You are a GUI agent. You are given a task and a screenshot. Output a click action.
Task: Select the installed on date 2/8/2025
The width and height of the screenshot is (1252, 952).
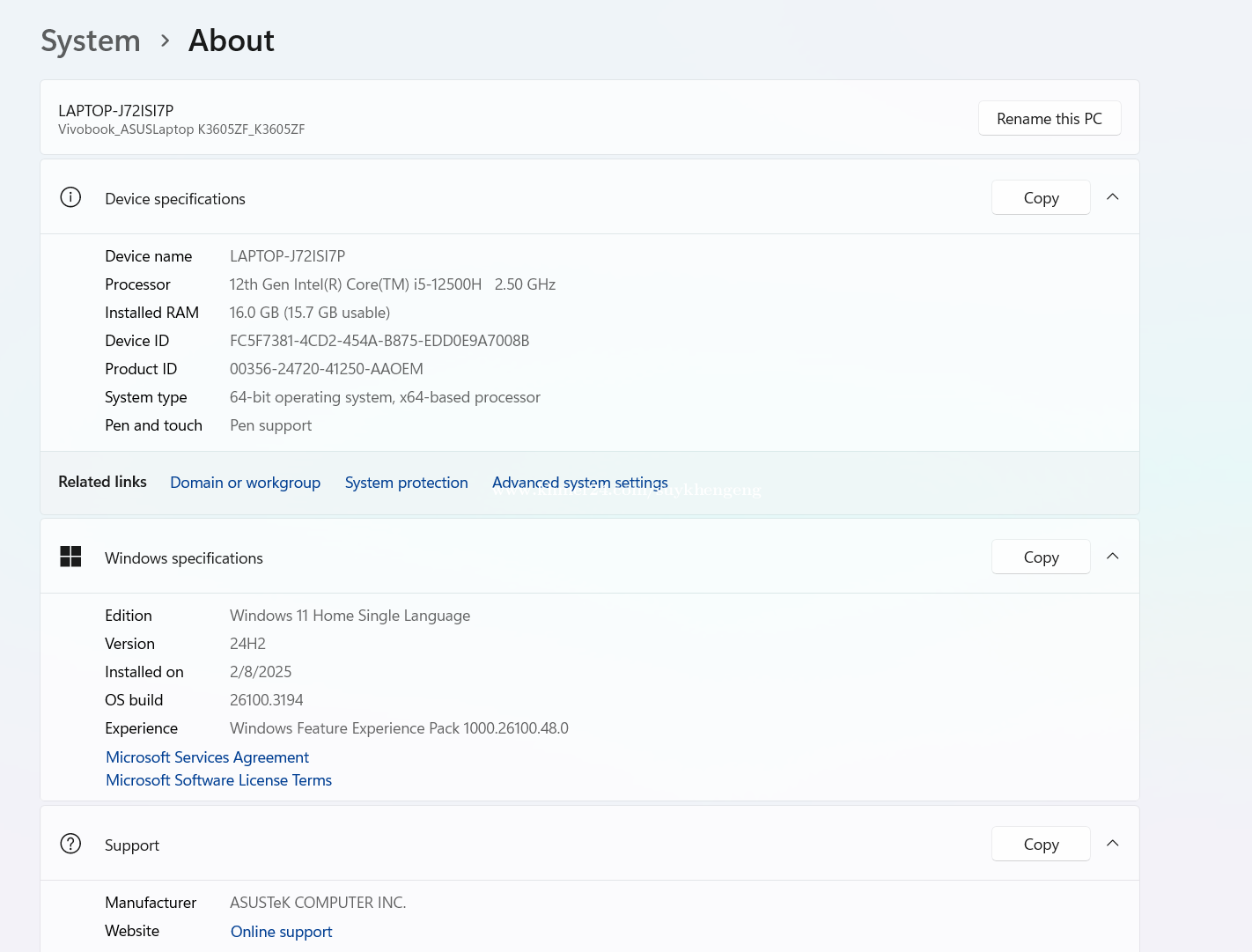[x=261, y=672]
